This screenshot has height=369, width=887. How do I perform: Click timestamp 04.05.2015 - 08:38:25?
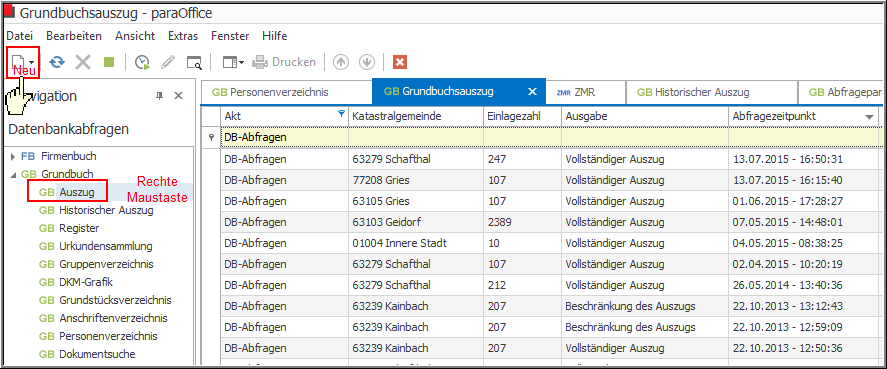[x=803, y=243]
